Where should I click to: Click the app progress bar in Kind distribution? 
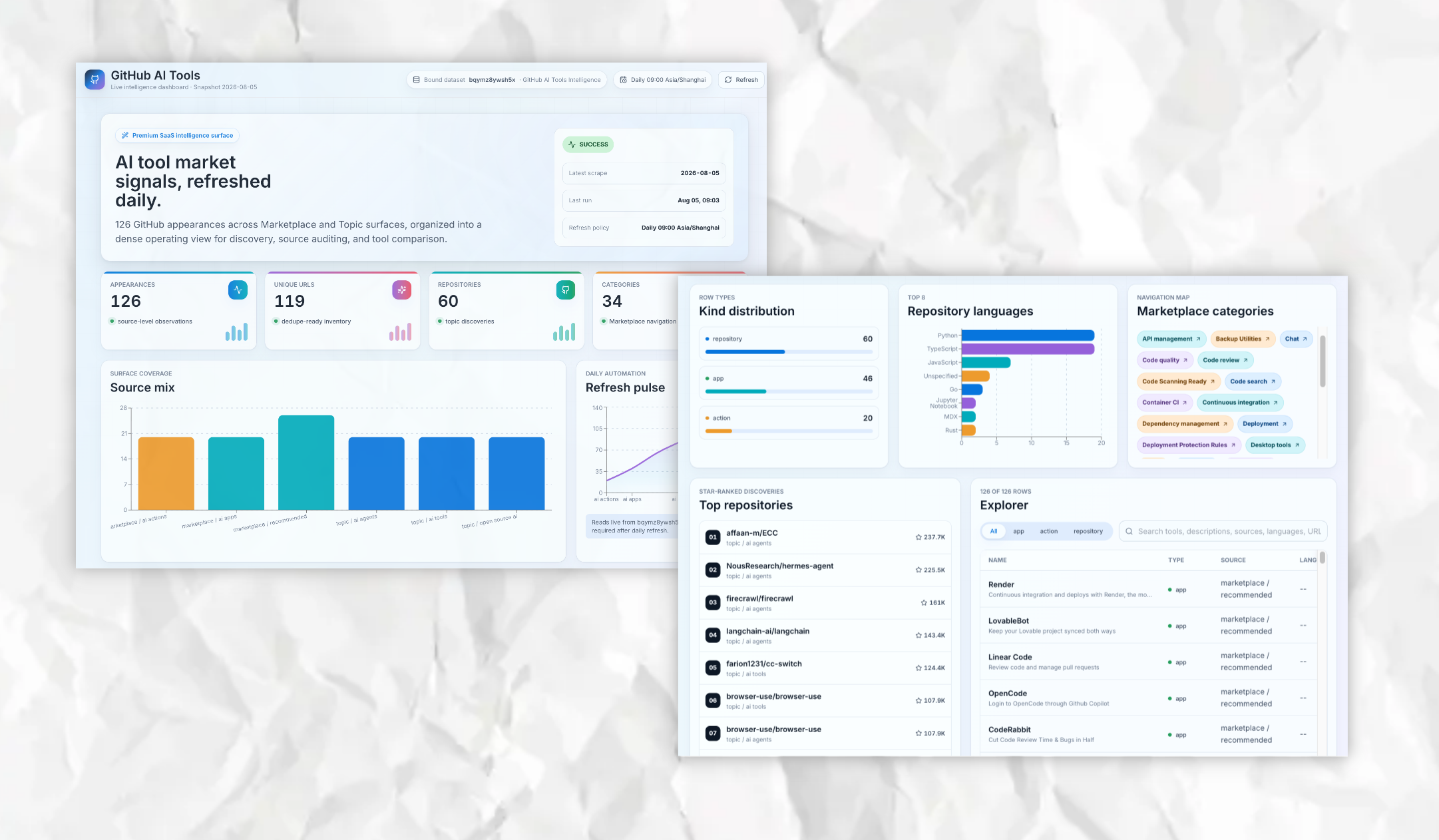pyautogui.click(x=789, y=391)
